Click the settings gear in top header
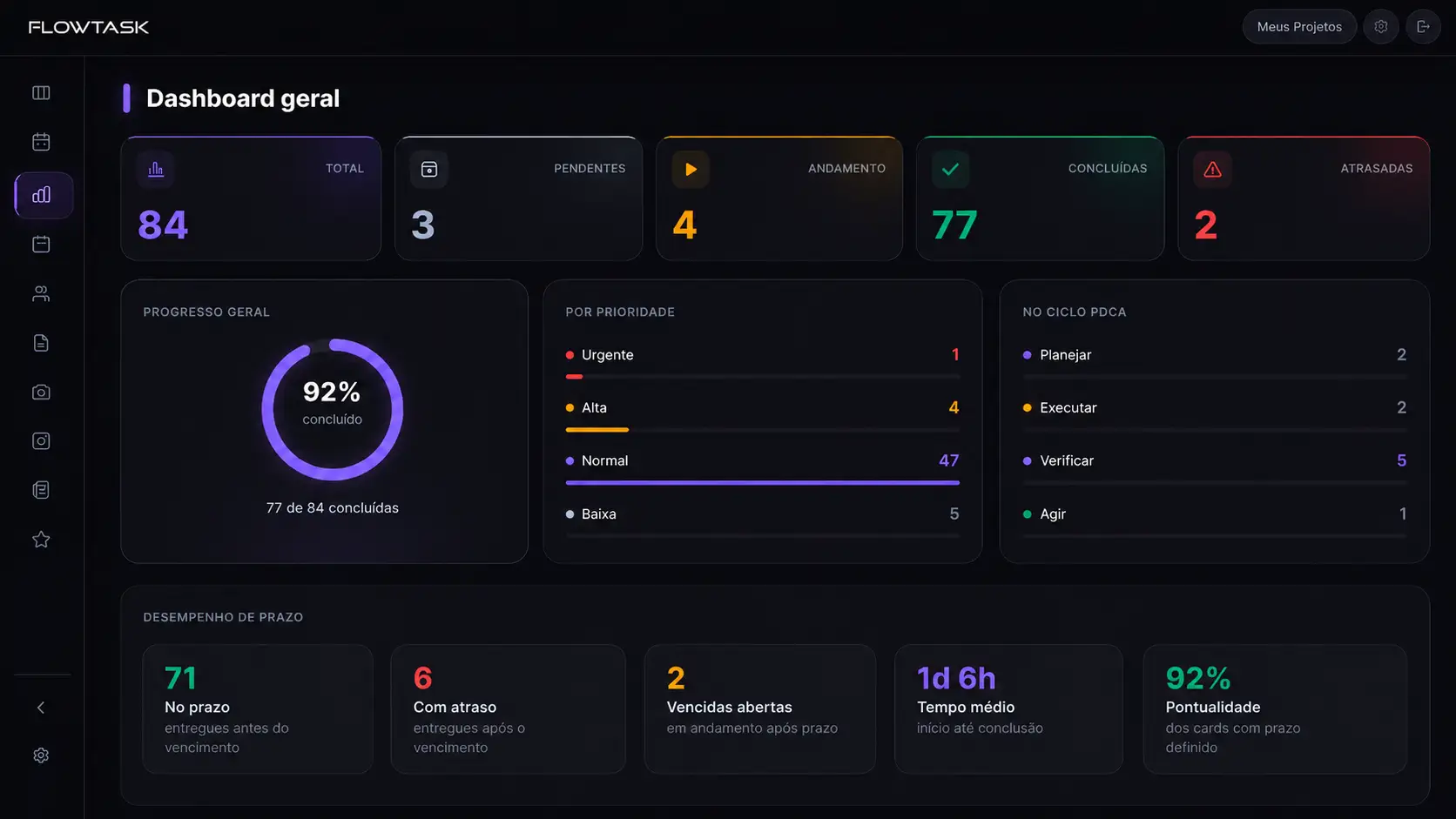Image resolution: width=1456 pixels, height=819 pixels. (x=1381, y=27)
